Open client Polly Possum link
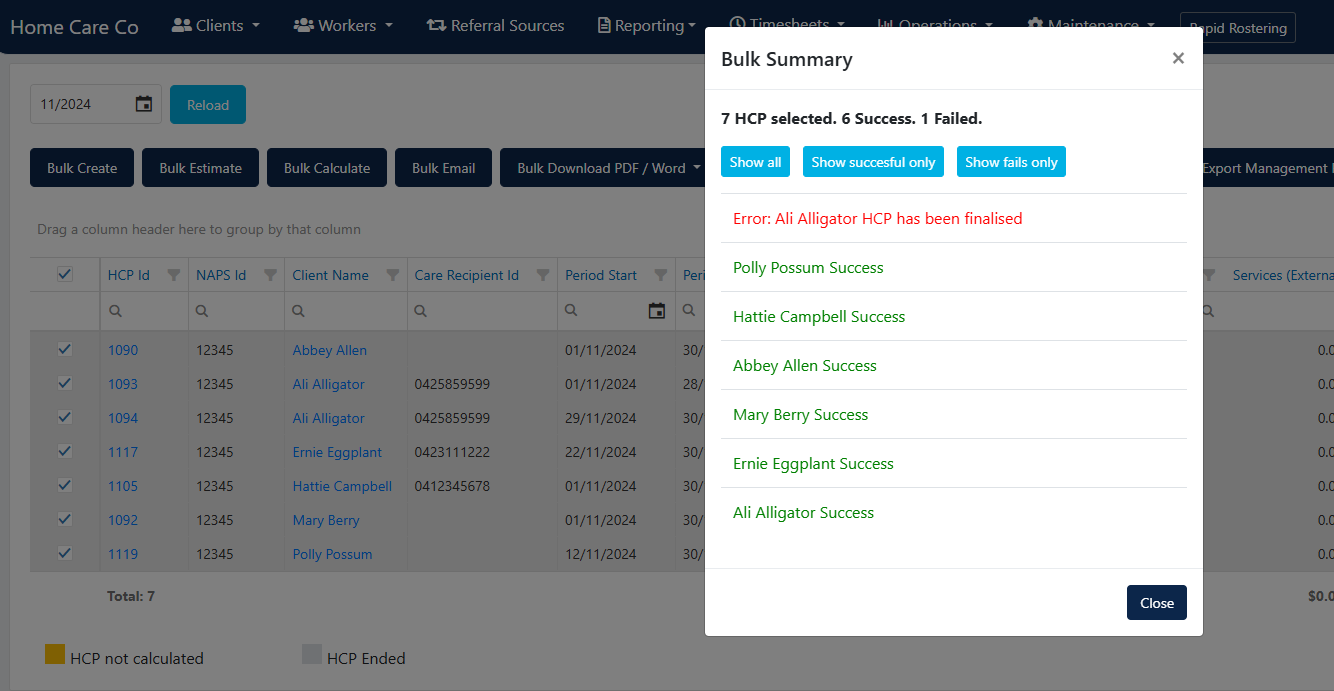This screenshot has height=691, width=1334. (332, 554)
